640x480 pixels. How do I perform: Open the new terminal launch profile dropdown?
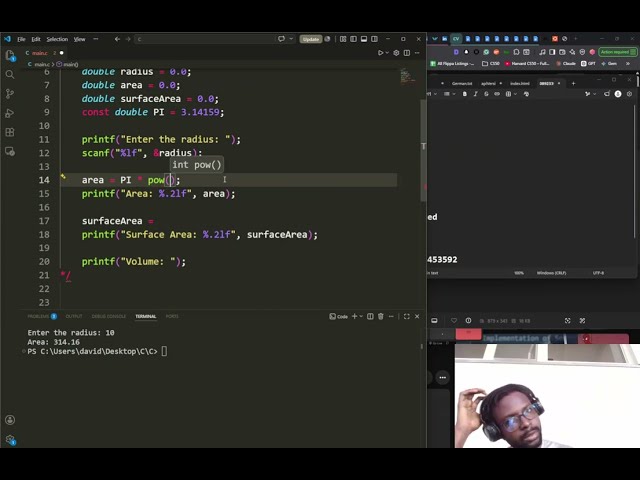361,316
